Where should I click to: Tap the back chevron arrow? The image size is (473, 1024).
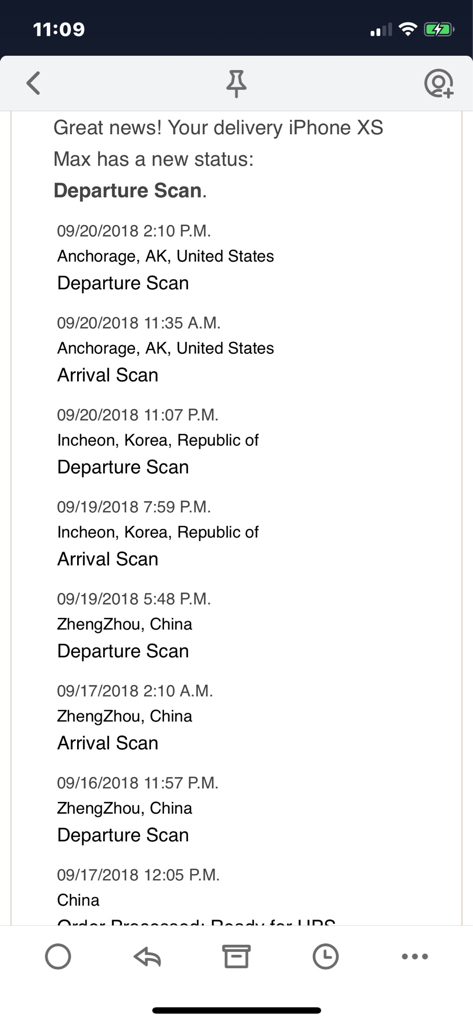point(33,83)
